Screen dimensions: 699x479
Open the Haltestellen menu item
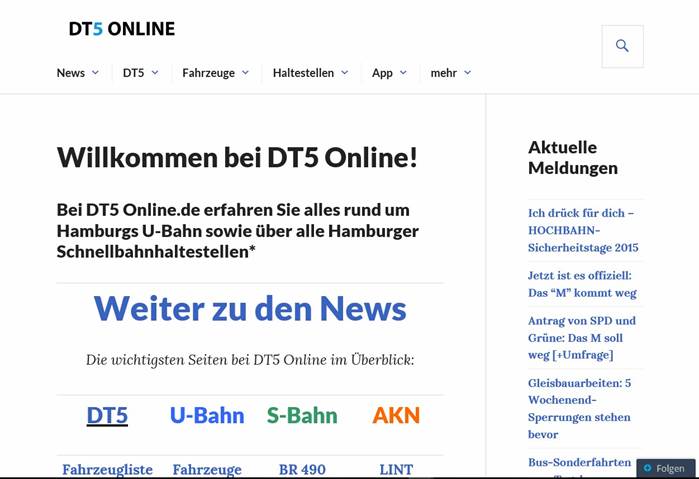(x=303, y=73)
